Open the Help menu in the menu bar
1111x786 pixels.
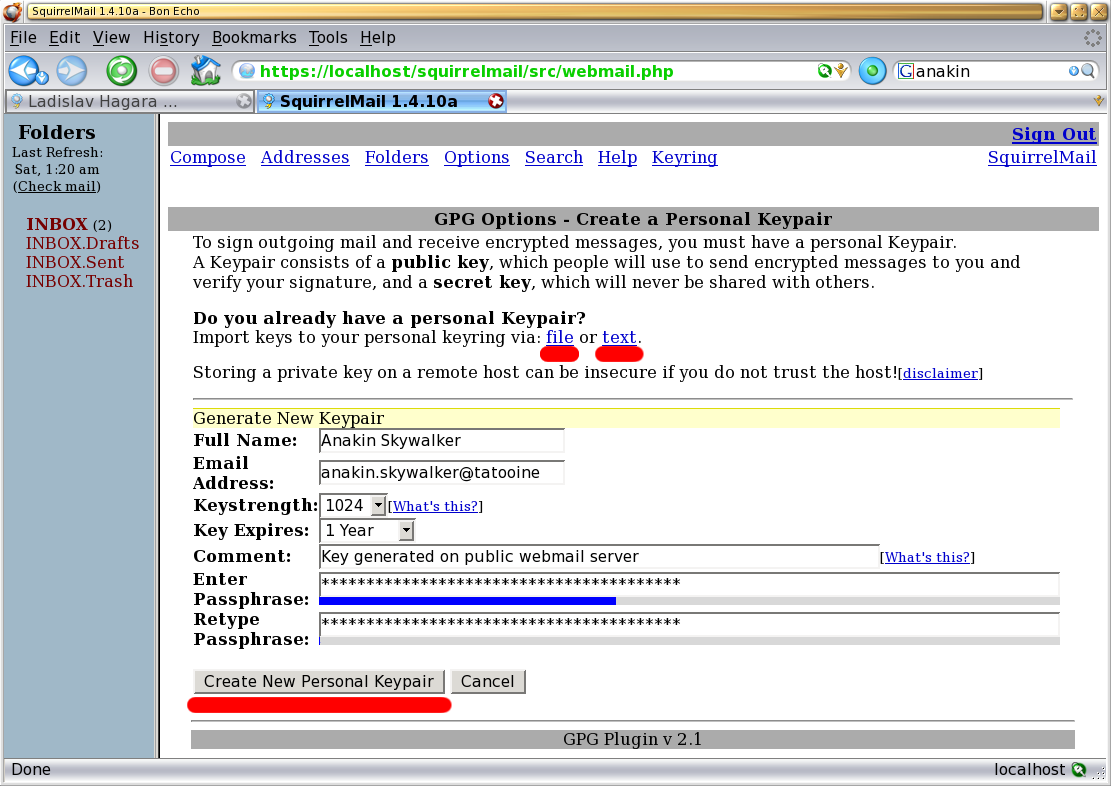tap(378, 38)
